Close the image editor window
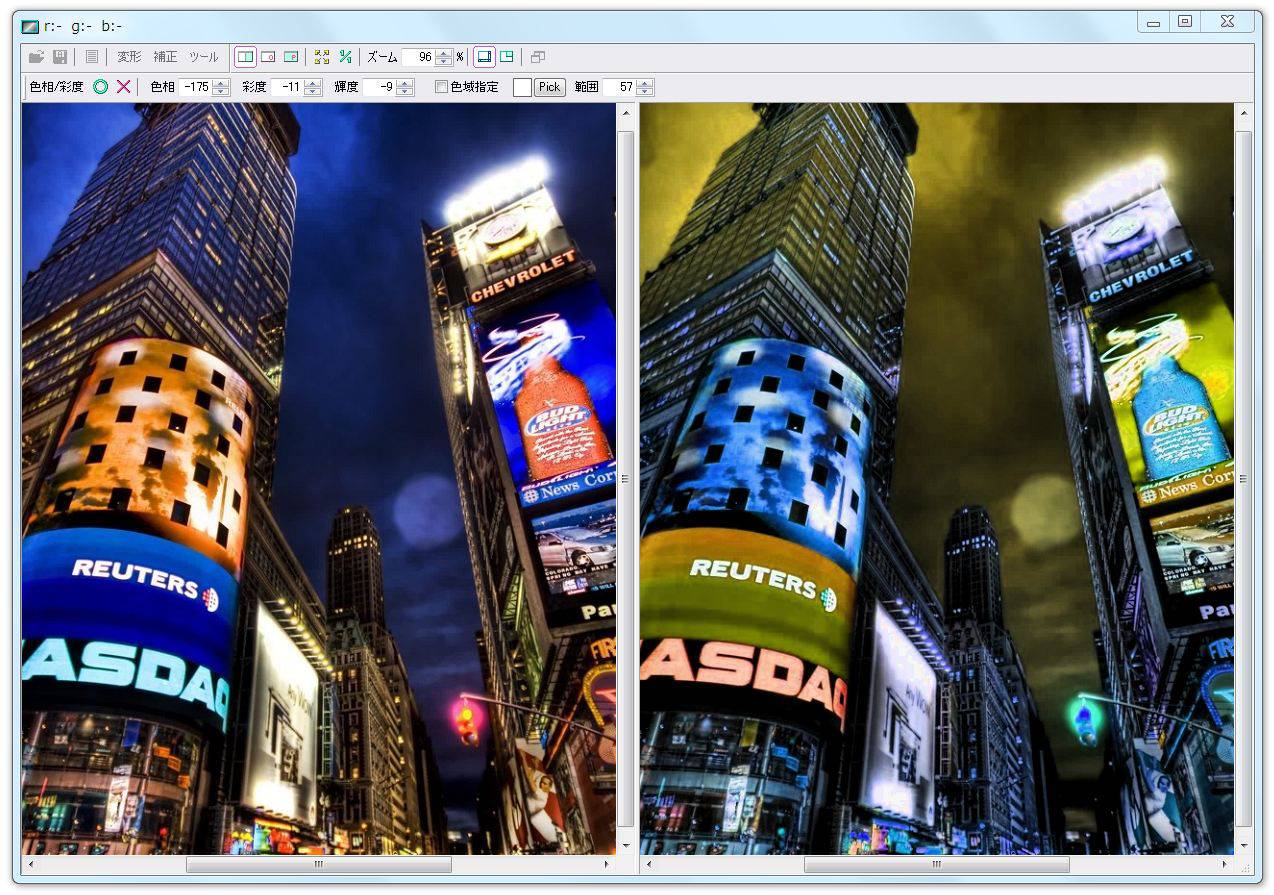Image resolution: width=1274 pixels, height=895 pixels. point(1228,22)
